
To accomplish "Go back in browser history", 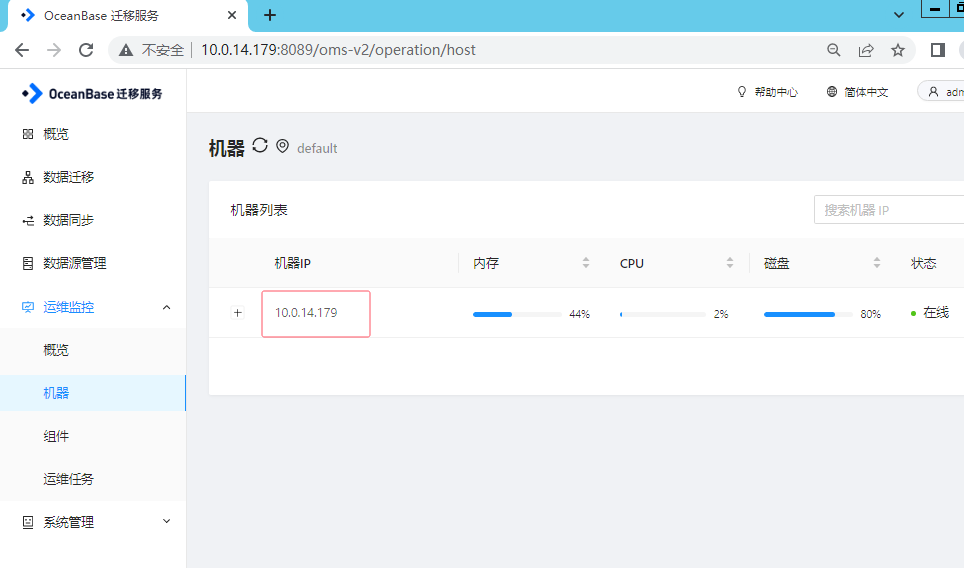I will [x=22, y=50].
